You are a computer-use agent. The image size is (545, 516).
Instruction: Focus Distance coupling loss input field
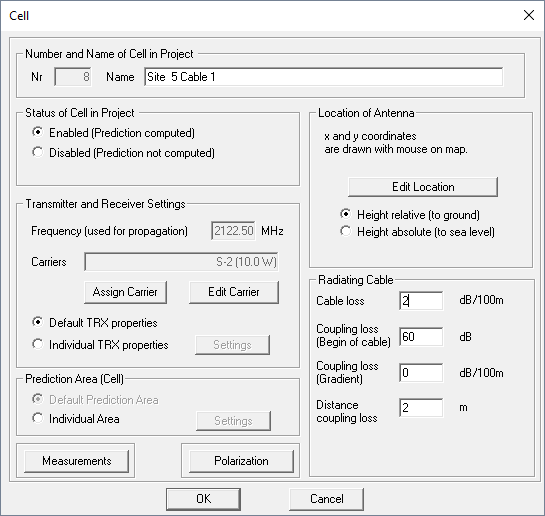point(421,408)
